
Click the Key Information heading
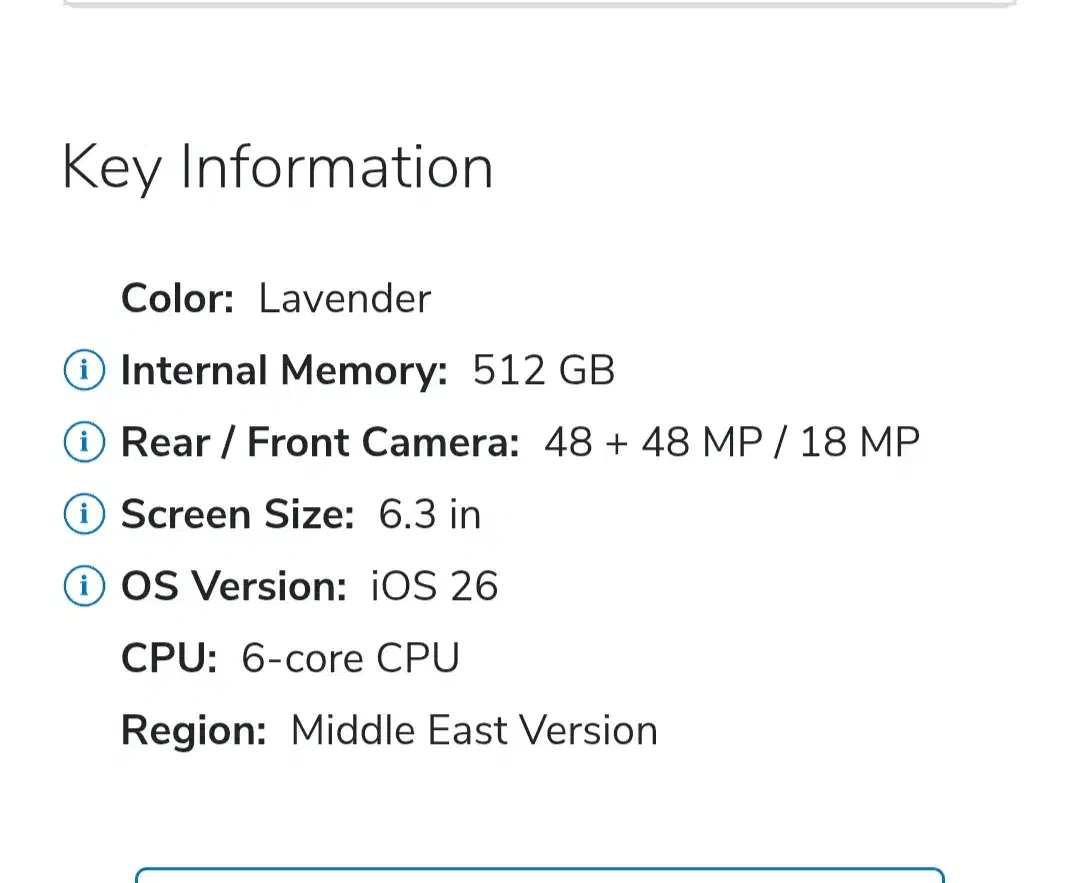[x=277, y=167]
